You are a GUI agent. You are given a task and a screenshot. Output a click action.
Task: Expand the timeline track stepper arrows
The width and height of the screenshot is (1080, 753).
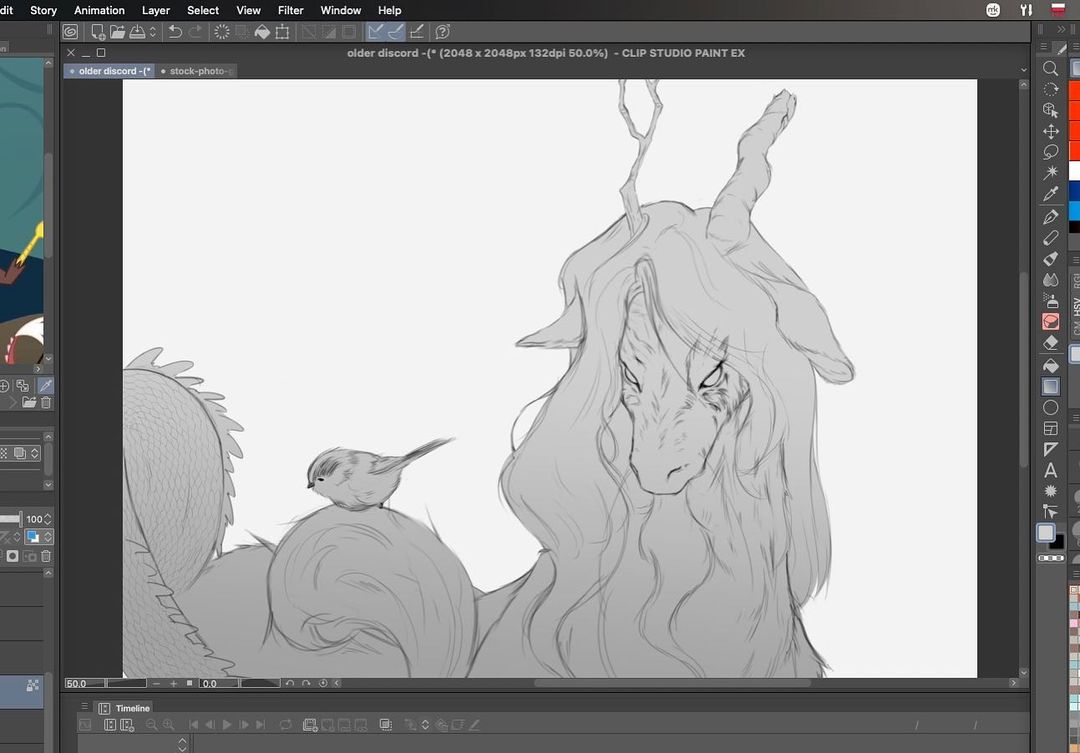(x=182, y=744)
